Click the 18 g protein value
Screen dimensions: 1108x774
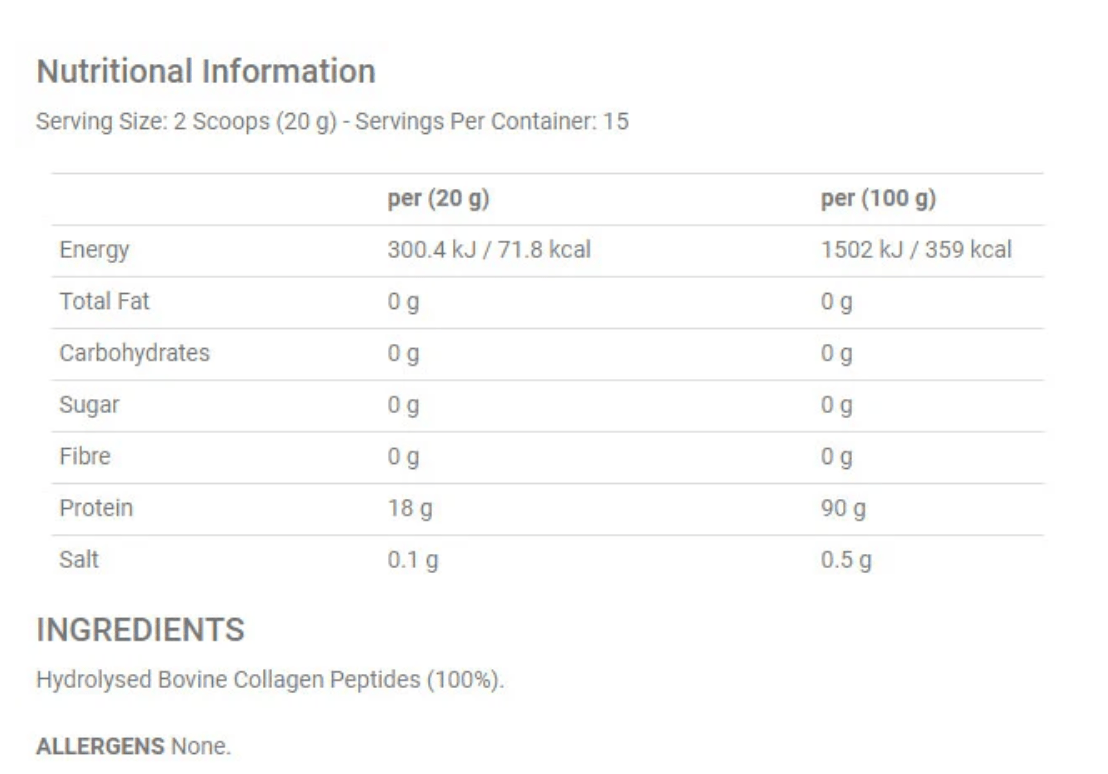pos(410,509)
